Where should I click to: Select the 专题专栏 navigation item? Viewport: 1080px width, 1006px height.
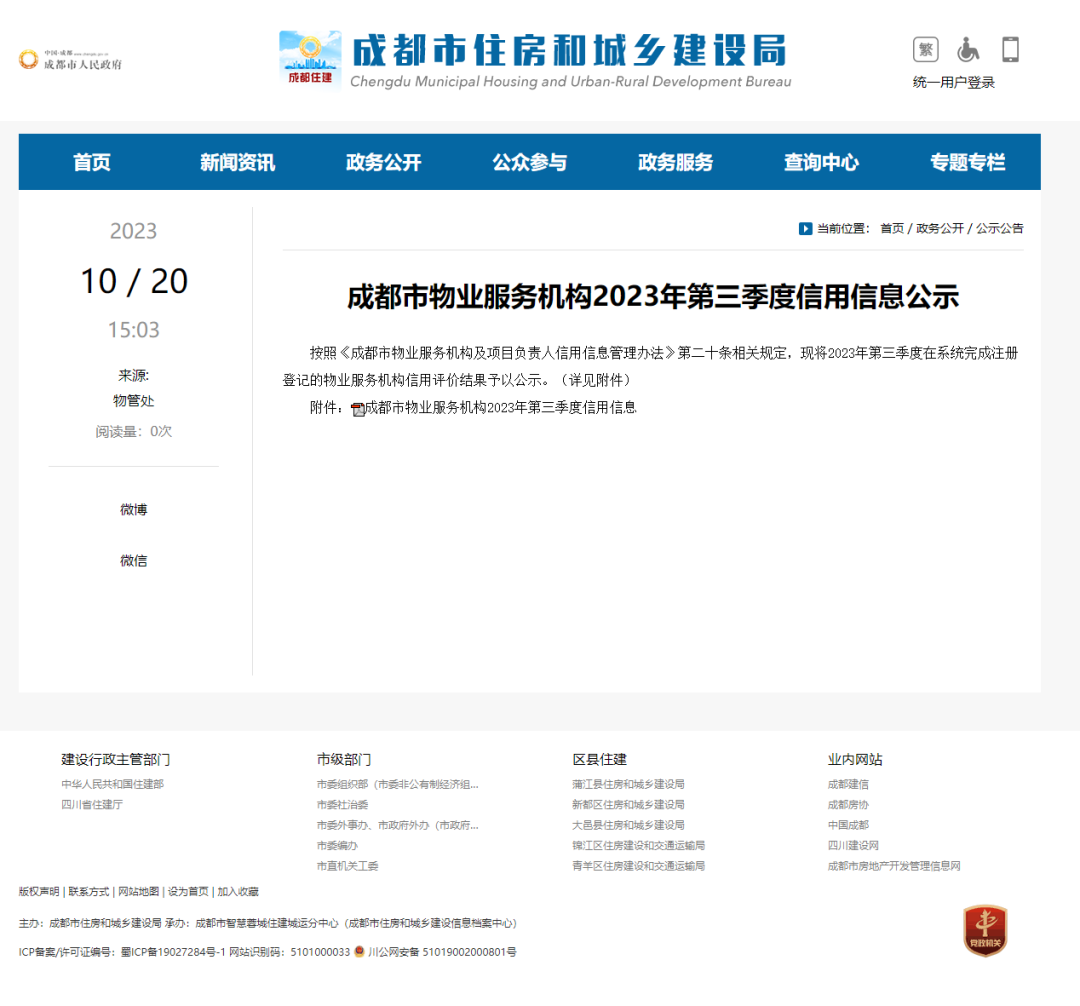click(x=967, y=163)
